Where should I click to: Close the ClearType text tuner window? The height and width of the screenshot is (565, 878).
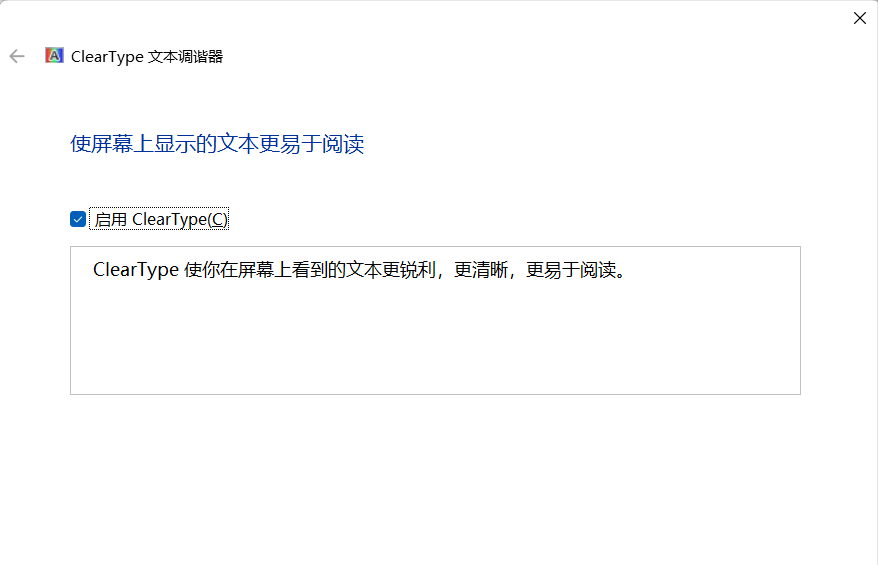(860, 18)
